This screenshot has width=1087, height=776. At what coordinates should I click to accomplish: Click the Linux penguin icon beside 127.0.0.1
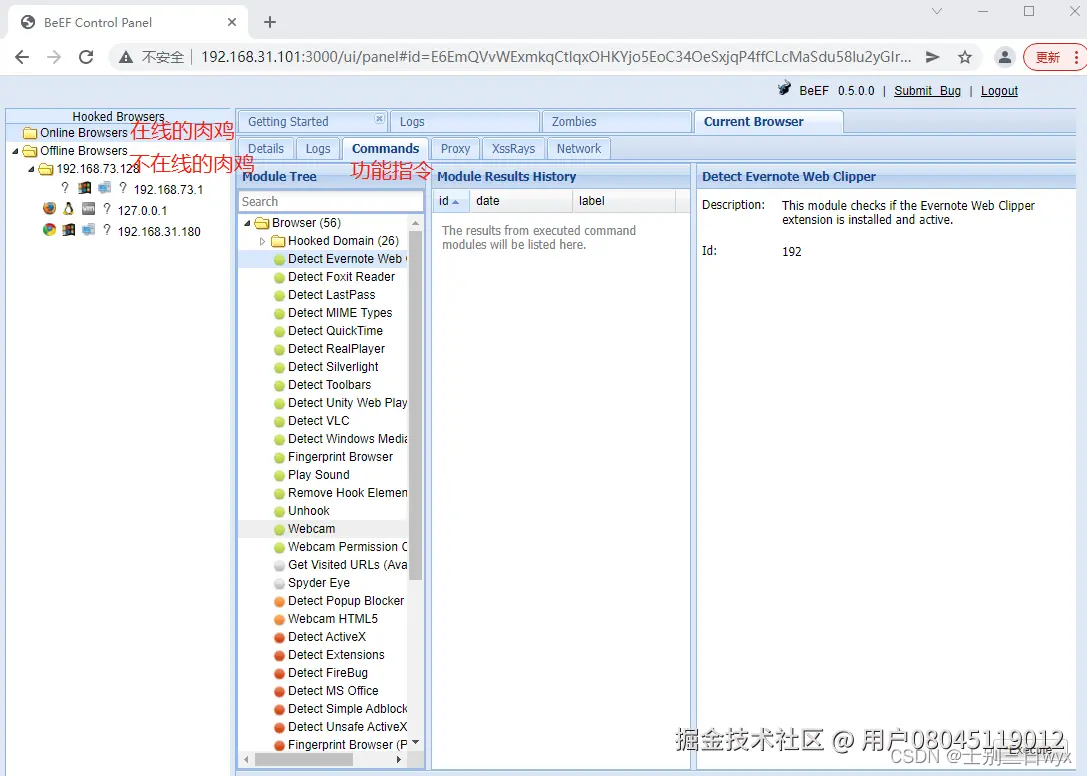coord(68,208)
